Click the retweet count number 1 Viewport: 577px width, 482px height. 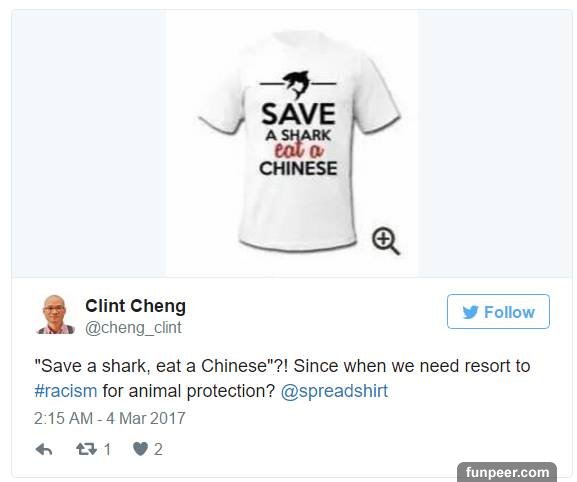click(x=107, y=449)
